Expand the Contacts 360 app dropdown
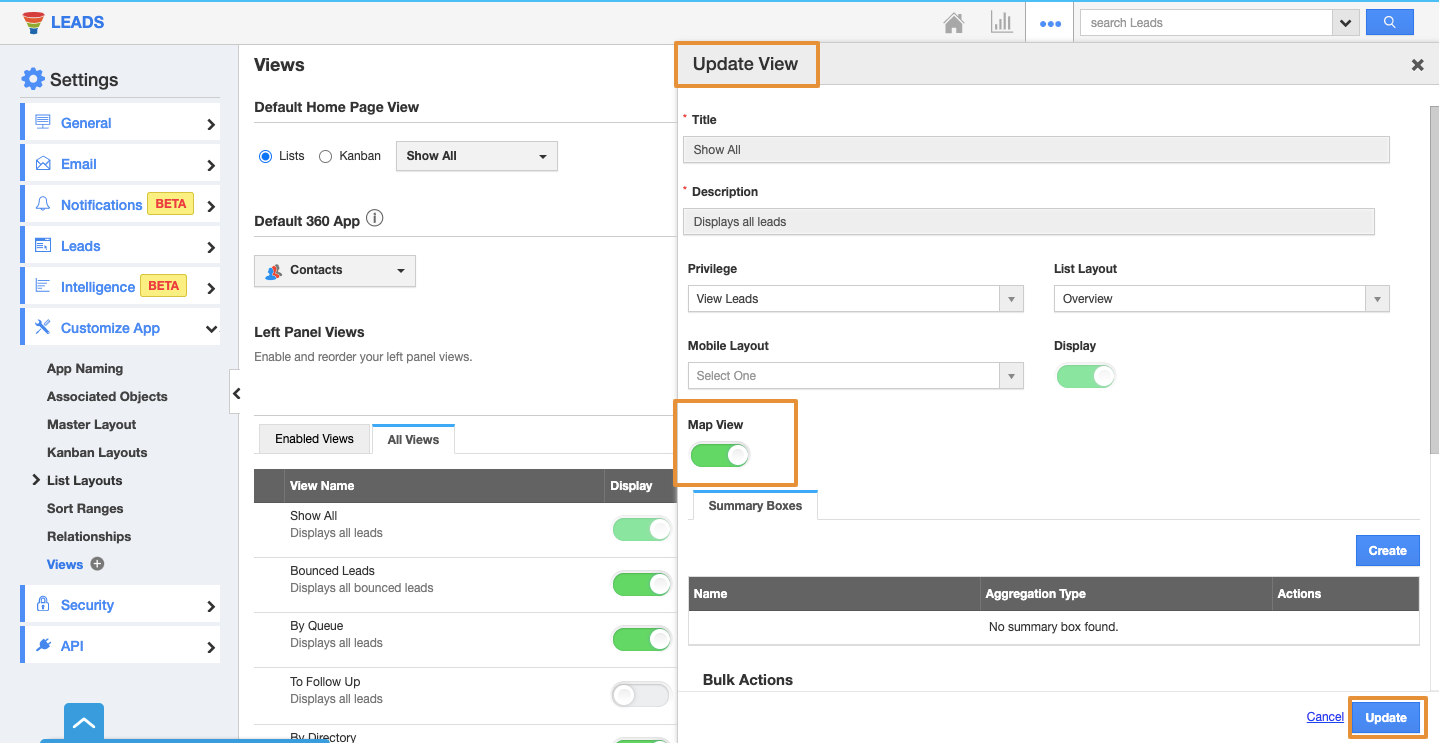The width and height of the screenshot is (1439, 743). (x=334, y=271)
